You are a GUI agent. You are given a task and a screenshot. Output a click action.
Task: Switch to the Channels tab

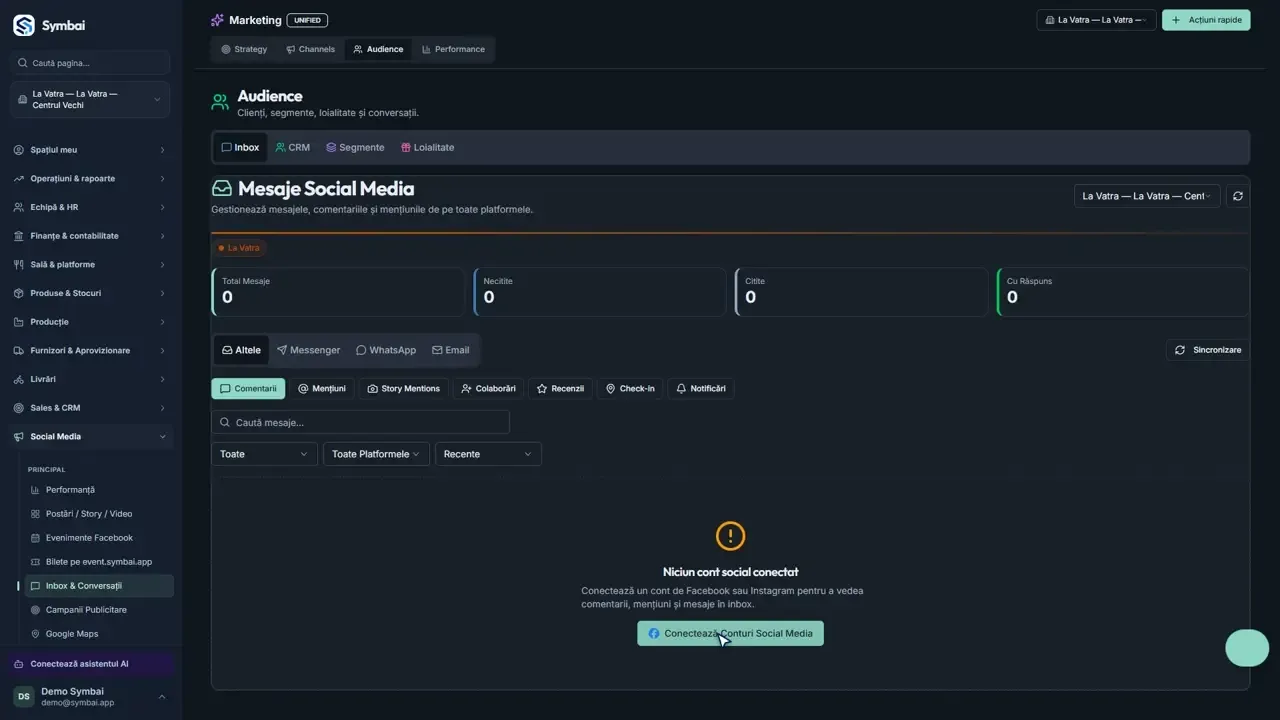(310, 49)
